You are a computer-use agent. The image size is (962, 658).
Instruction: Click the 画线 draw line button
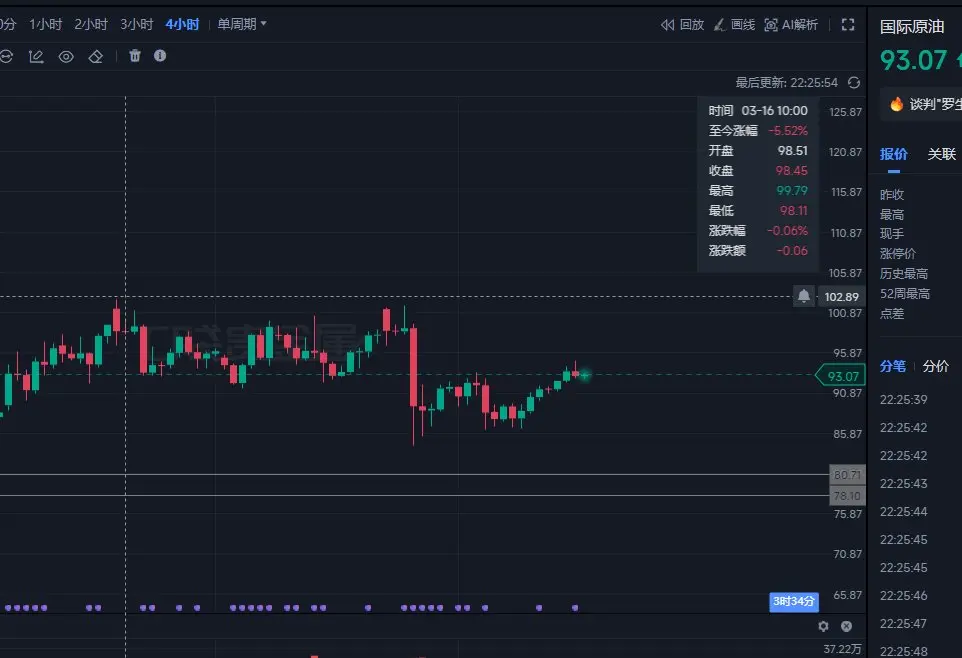tap(734, 25)
